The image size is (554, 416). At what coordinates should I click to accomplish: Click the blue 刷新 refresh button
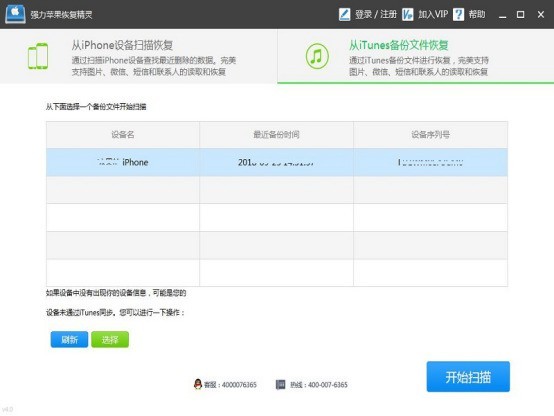tap(69, 340)
